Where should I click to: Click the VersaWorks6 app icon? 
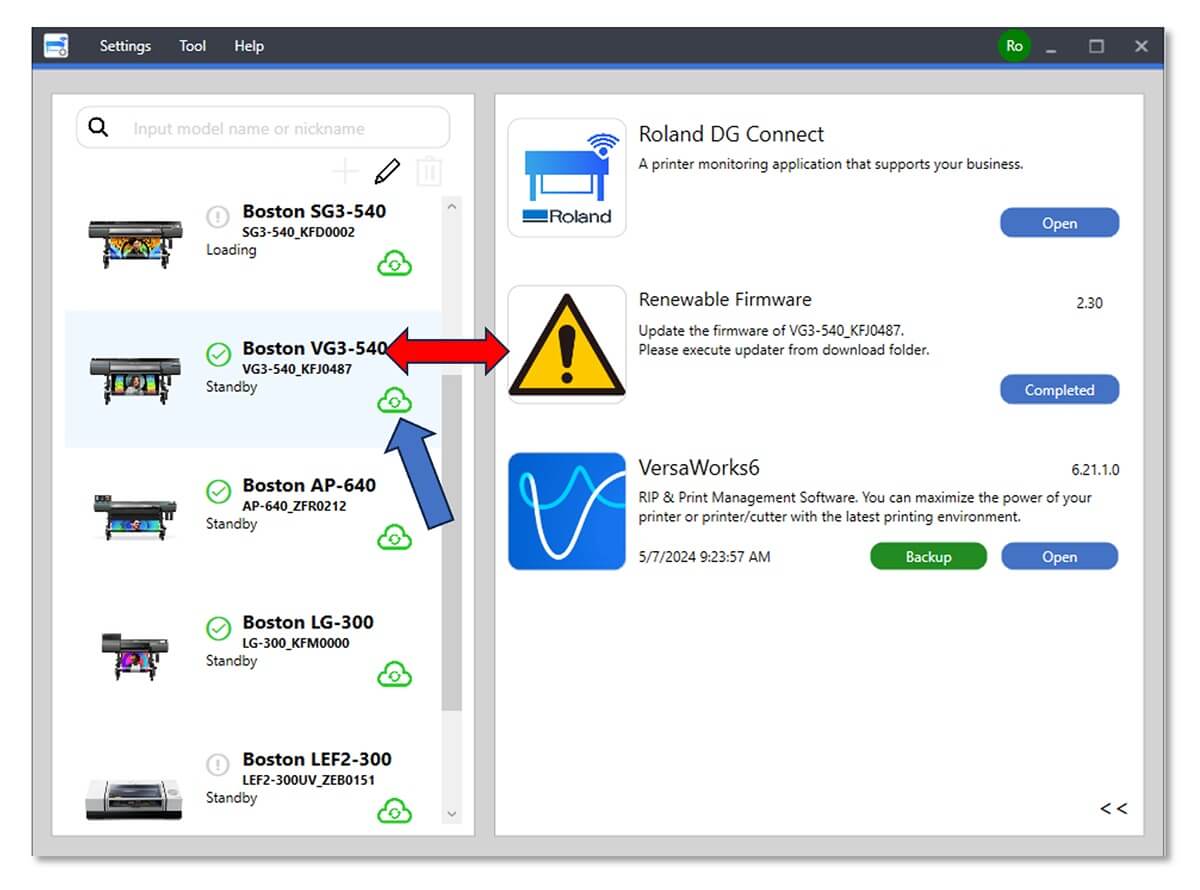pyautogui.click(x=567, y=511)
